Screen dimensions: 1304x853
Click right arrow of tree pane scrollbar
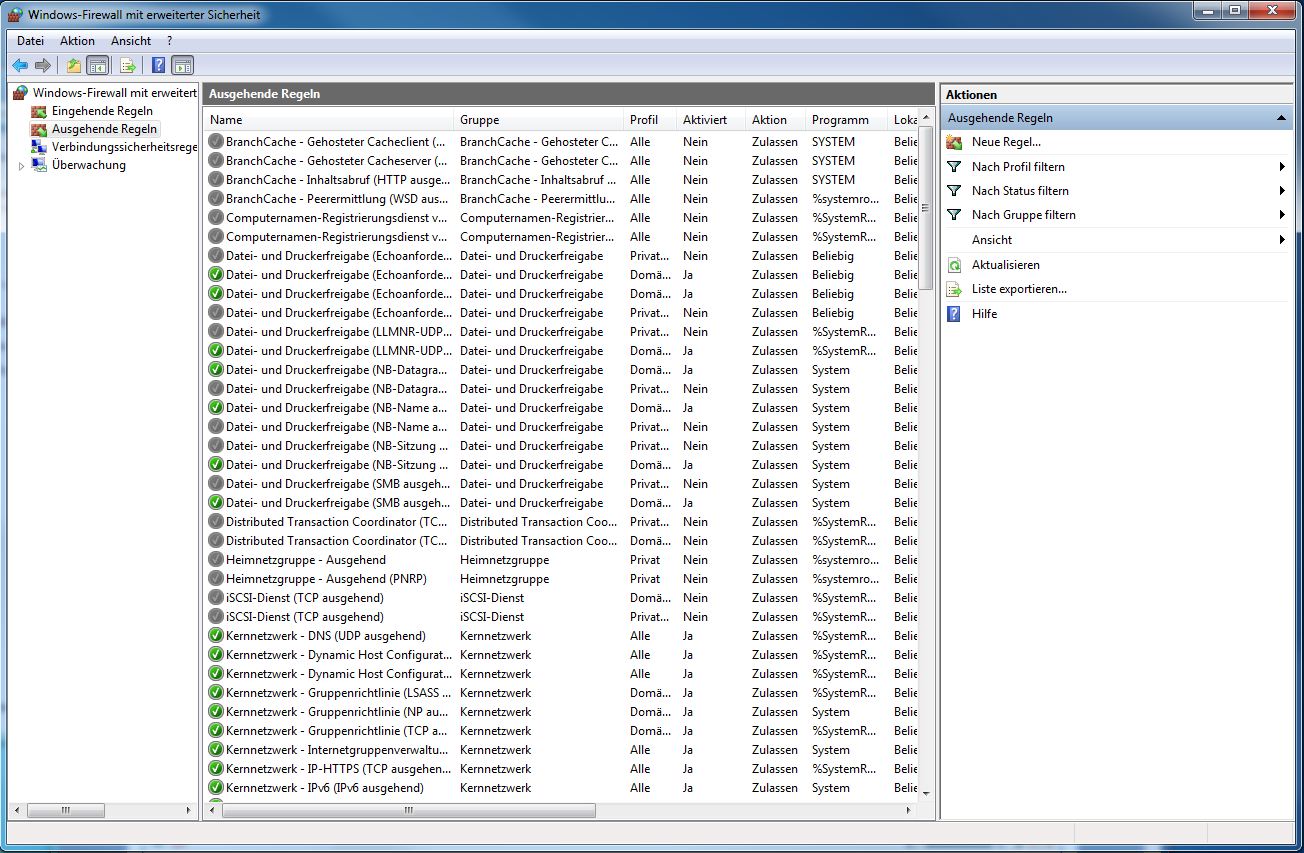pos(189,810)
